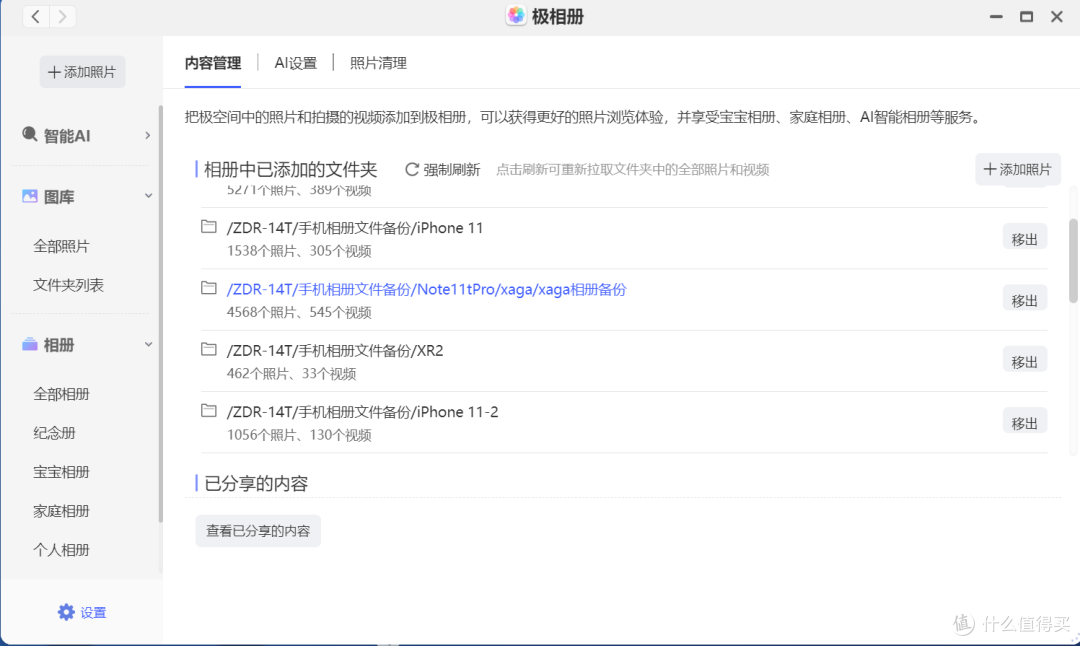This screenshot has width=1080, height=646.
Task: Click the 4568个照片、545个视频 count text
Action: 299,313
